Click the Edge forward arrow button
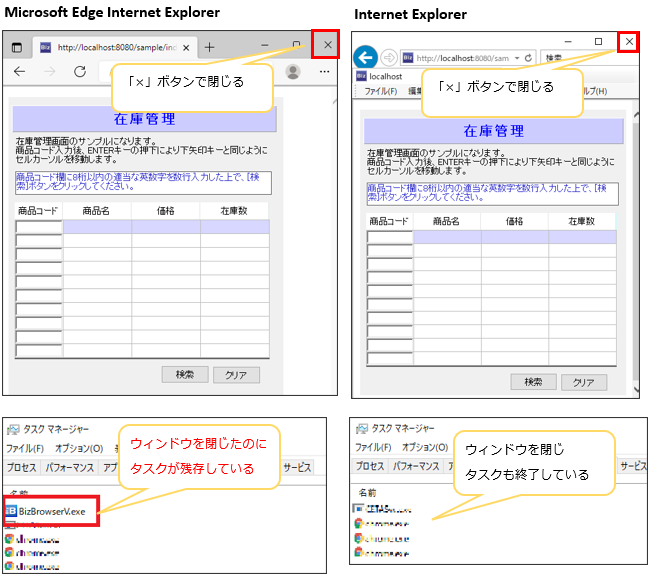Screen dimensions: 654x576 coord(49,72)
